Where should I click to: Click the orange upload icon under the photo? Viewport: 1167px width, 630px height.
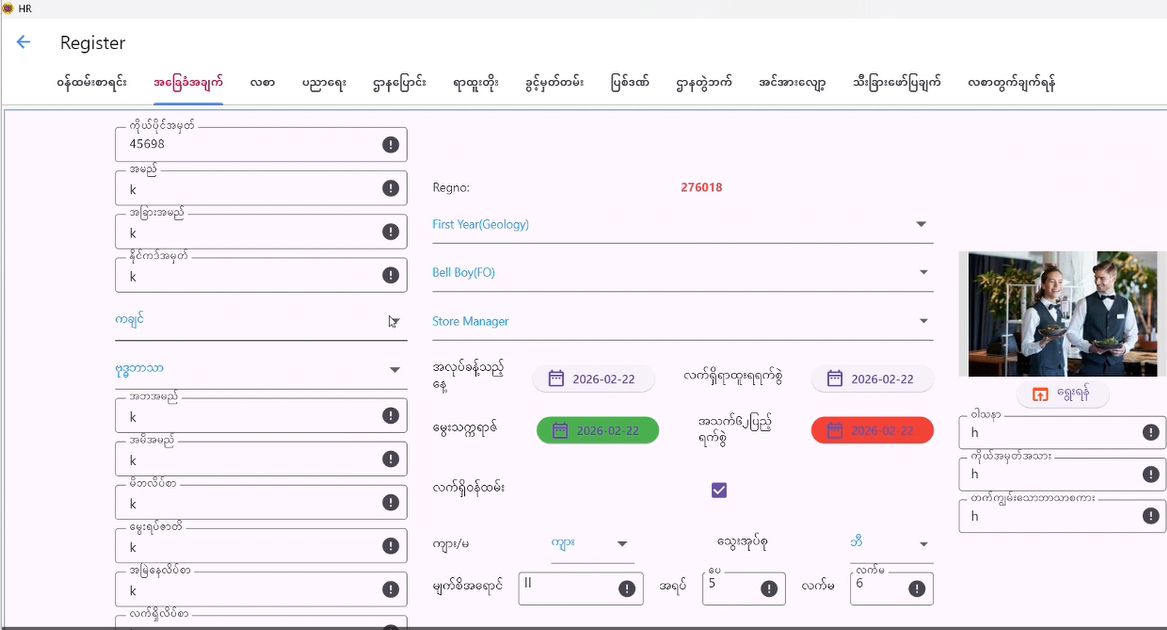point(1040,395)
